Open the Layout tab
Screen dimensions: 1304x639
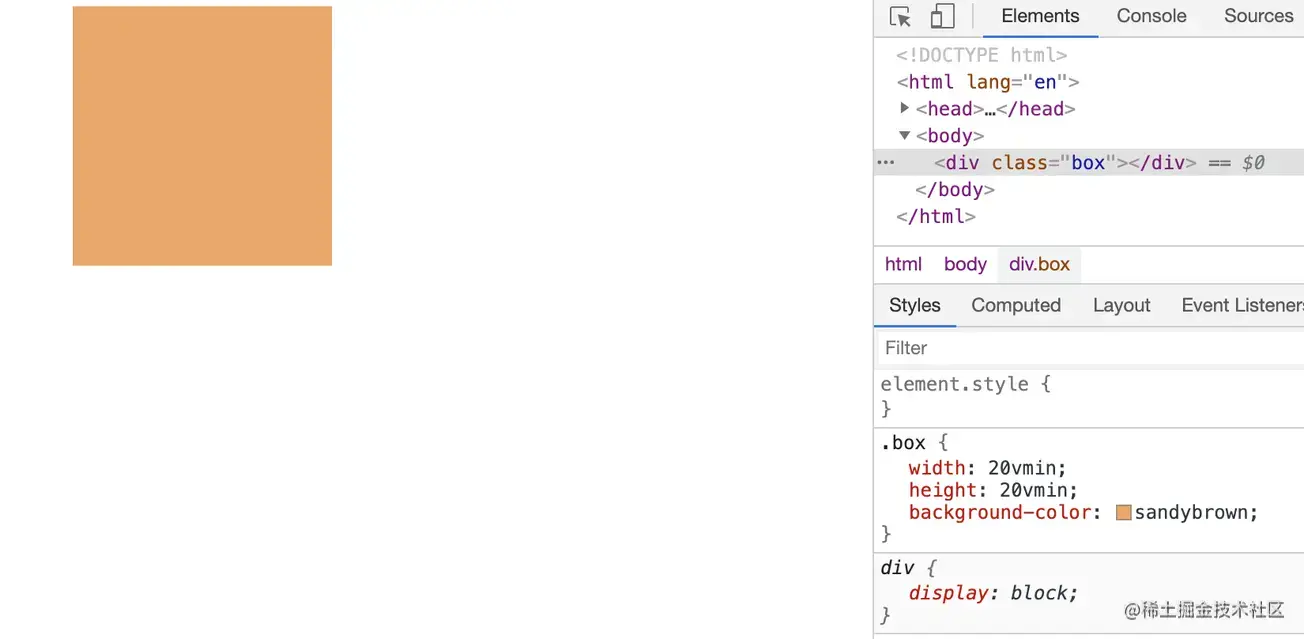1121,305
